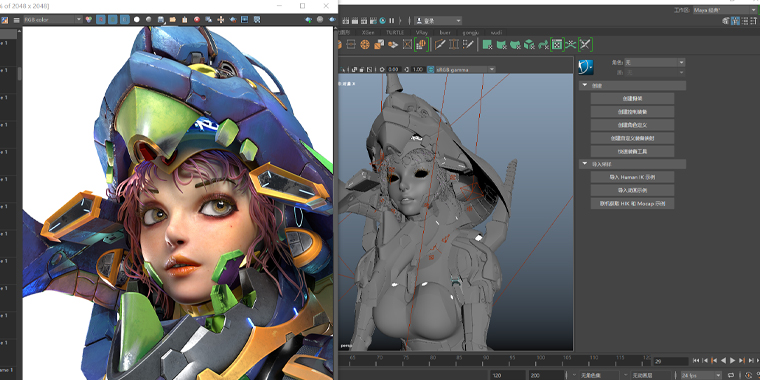
Task: Switch to the XGen shelf tab
Action: pos(368,32)
